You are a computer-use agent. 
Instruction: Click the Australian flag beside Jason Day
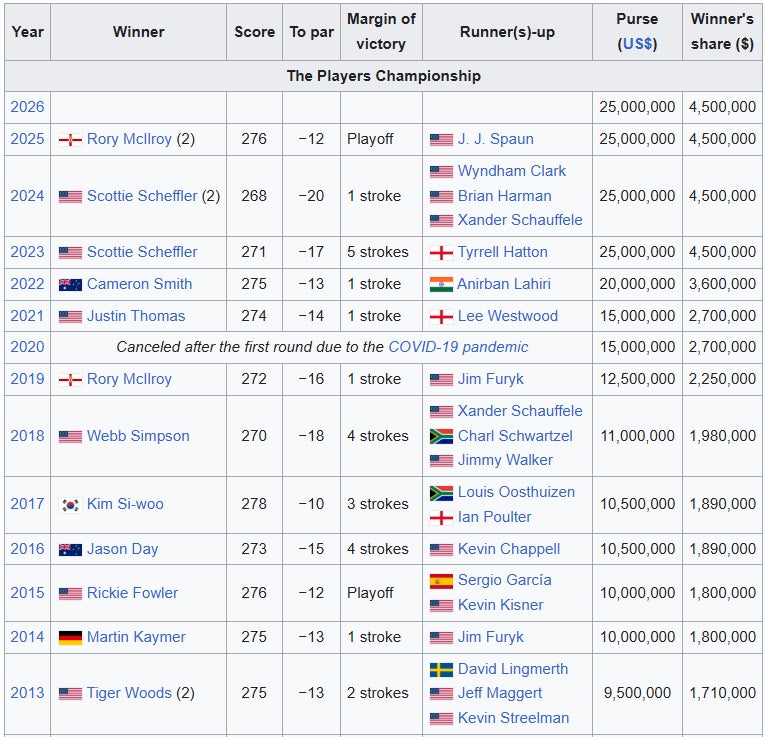point(70,549)
